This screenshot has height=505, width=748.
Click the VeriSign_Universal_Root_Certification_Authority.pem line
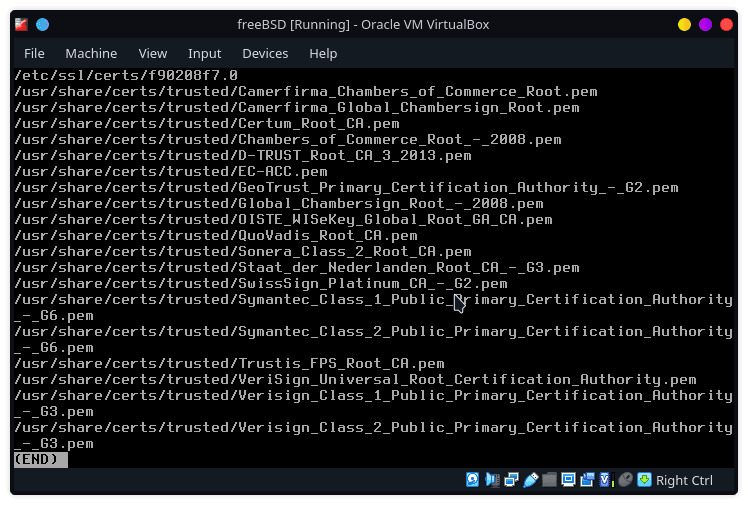(x=355, y=380)
